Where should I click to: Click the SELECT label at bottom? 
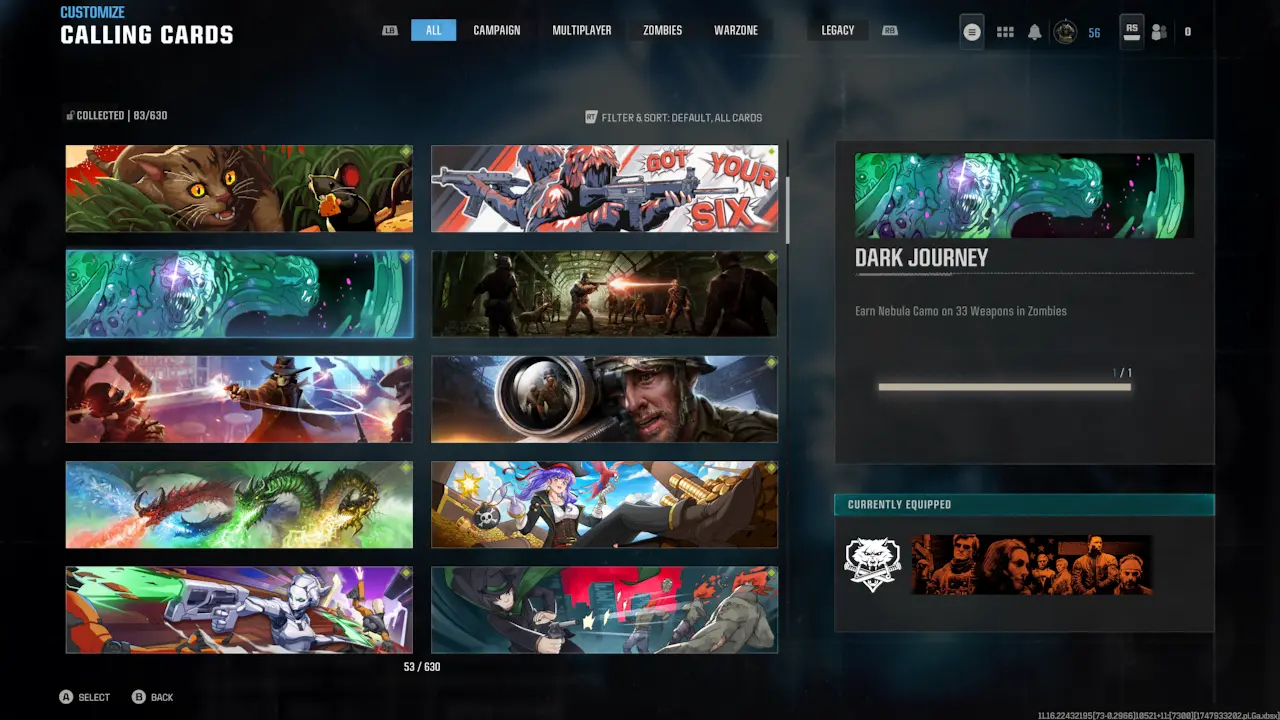94,697
